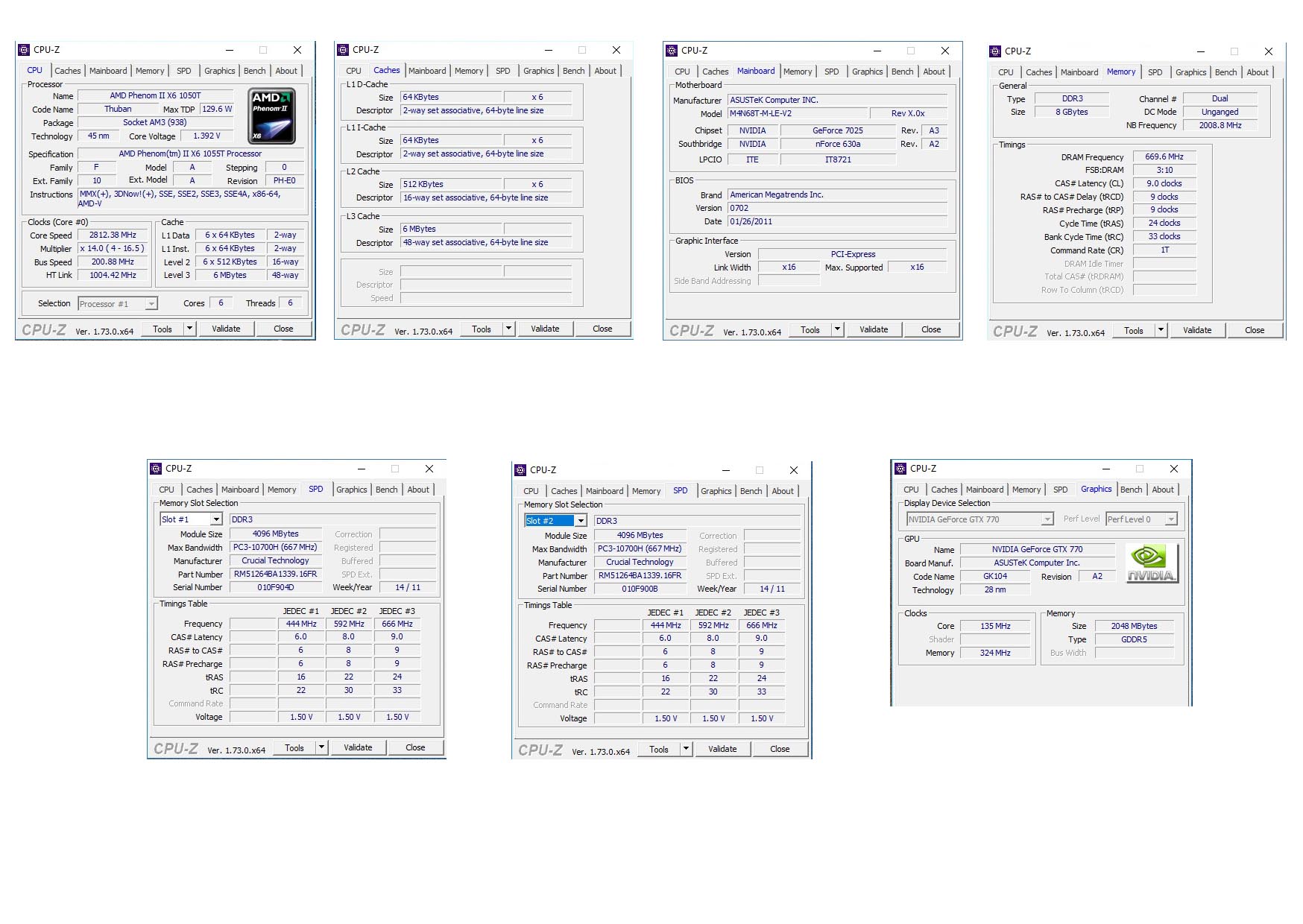Click the GPU Code Name GK104 value
Screen dimensions: 1303x924
(995, 576)
